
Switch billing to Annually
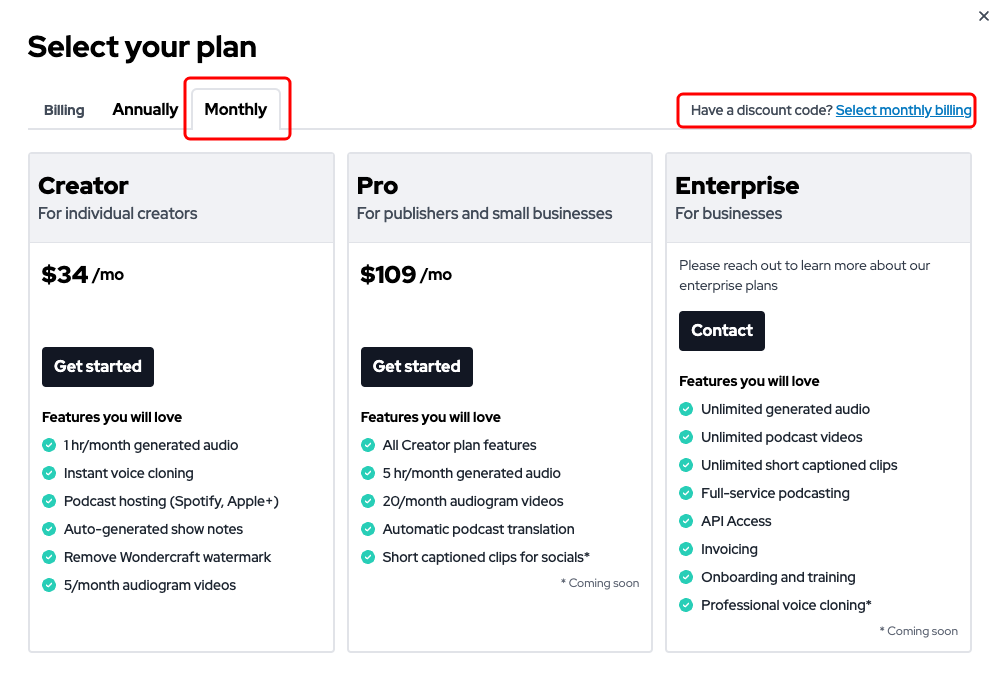click(145, 110)
